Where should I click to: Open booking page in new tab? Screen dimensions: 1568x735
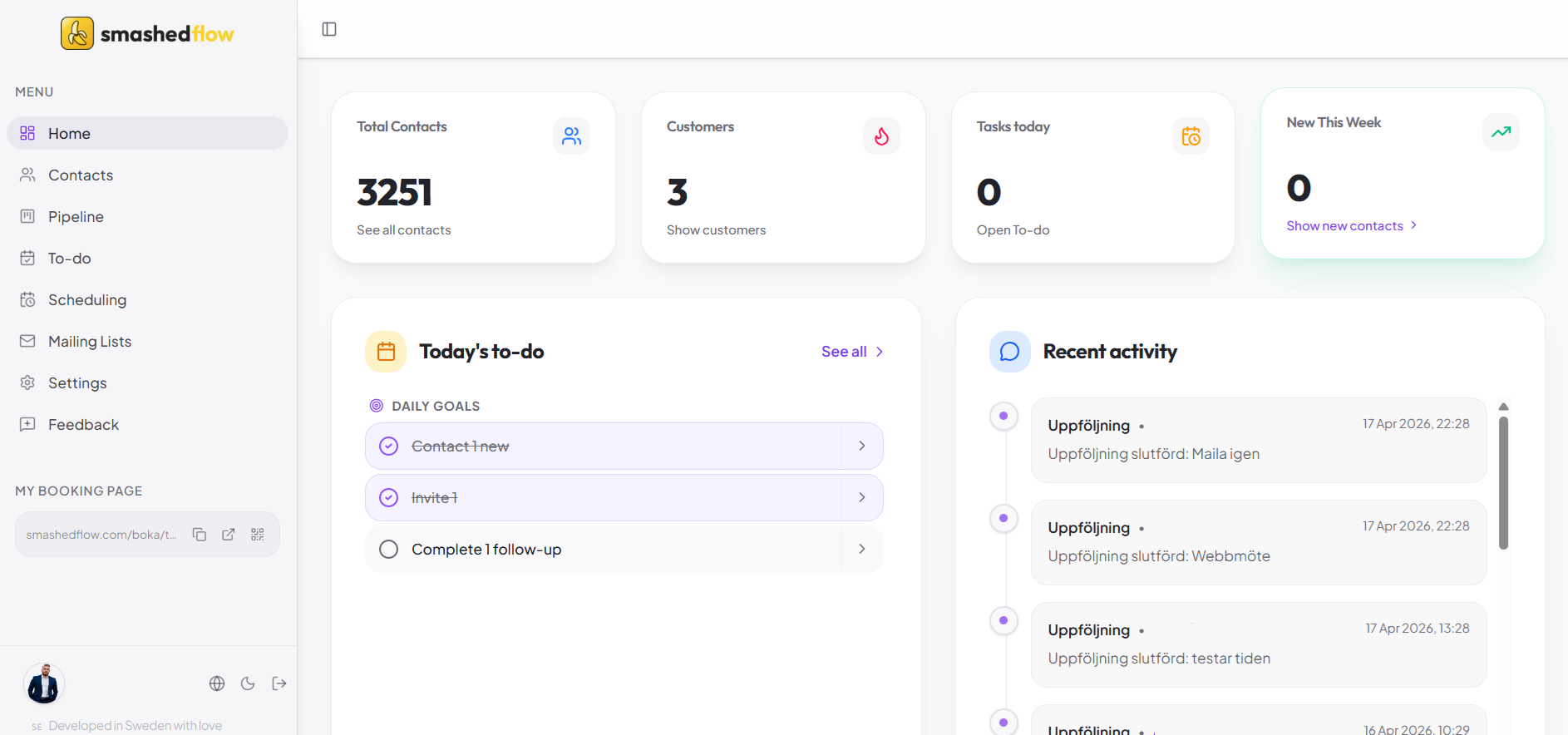(229, 535)
